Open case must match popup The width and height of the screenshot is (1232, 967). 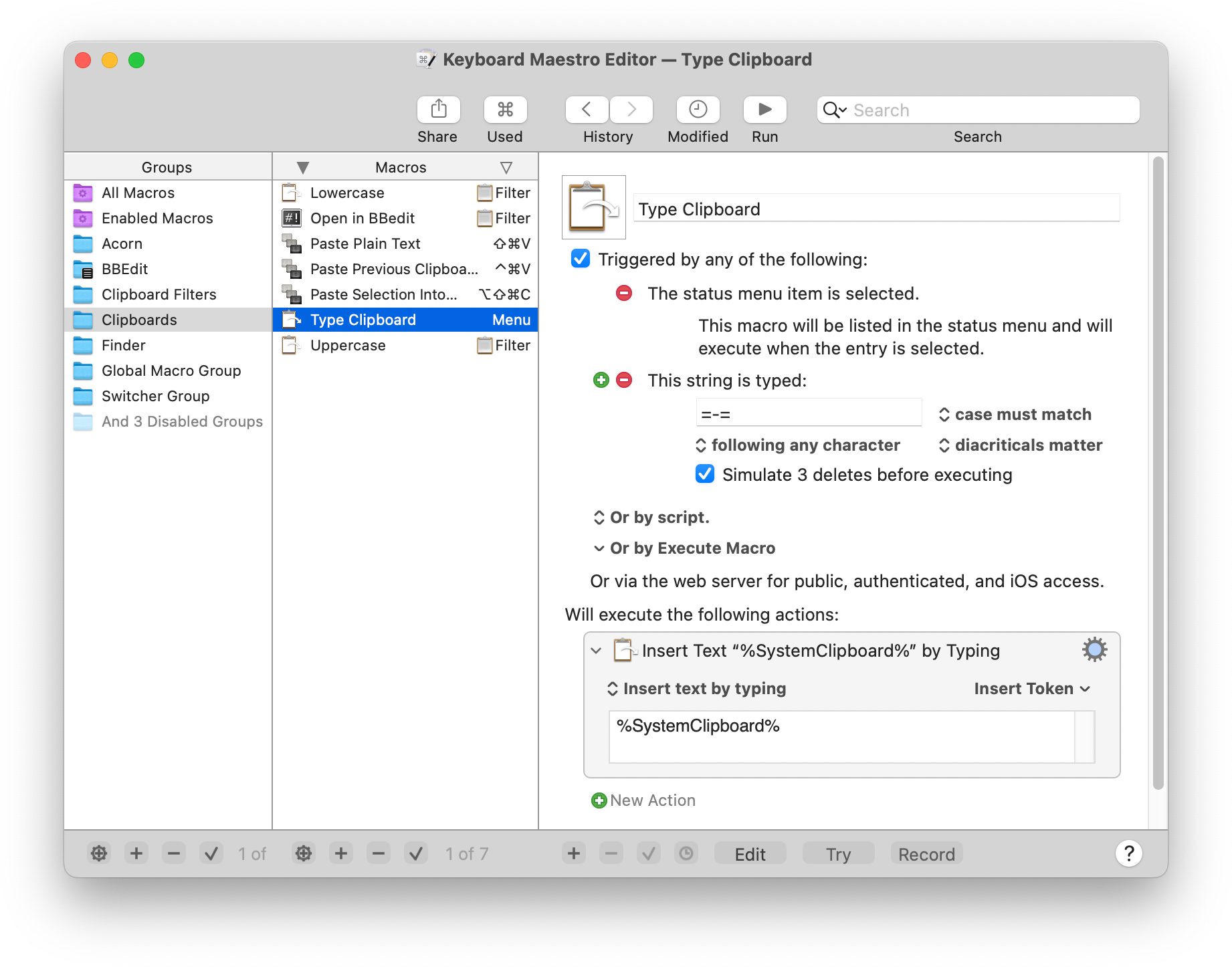coord(1015,415)
